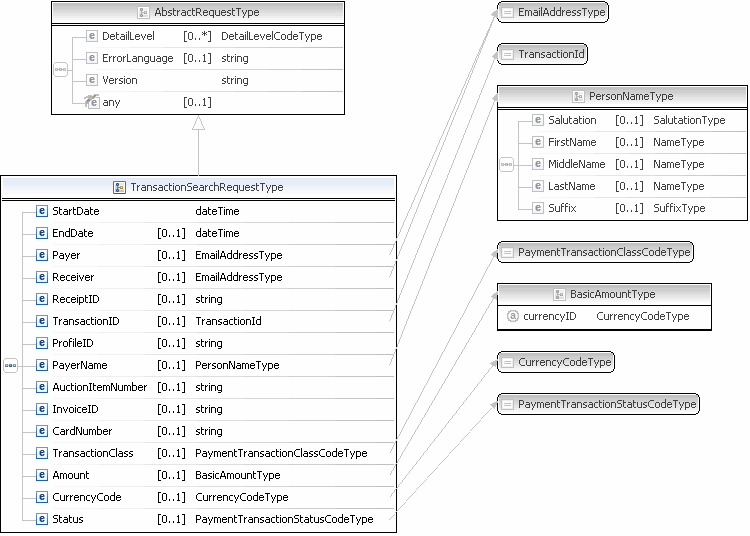Screen dimensions: 750x536
Task: Collapse the AbstractRequestType sequence connector
Action: click(x=61, y=69)
